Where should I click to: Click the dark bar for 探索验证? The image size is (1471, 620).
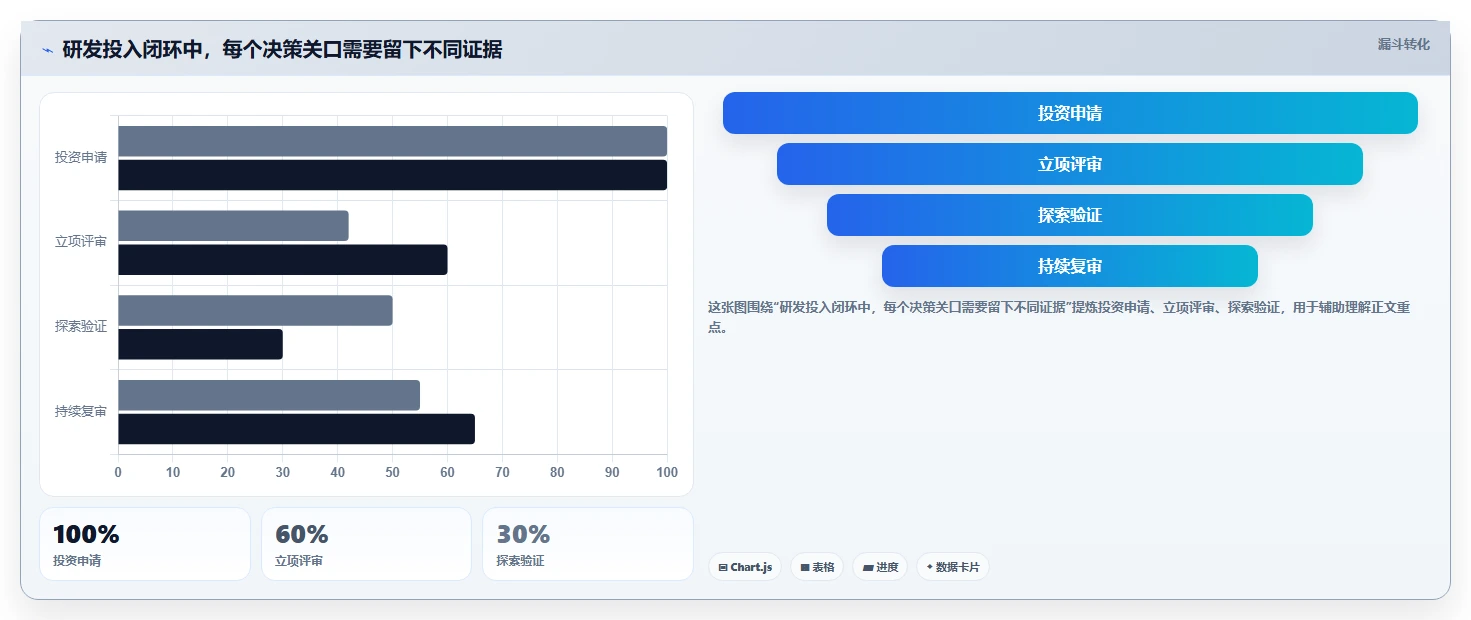coord(200,344)
